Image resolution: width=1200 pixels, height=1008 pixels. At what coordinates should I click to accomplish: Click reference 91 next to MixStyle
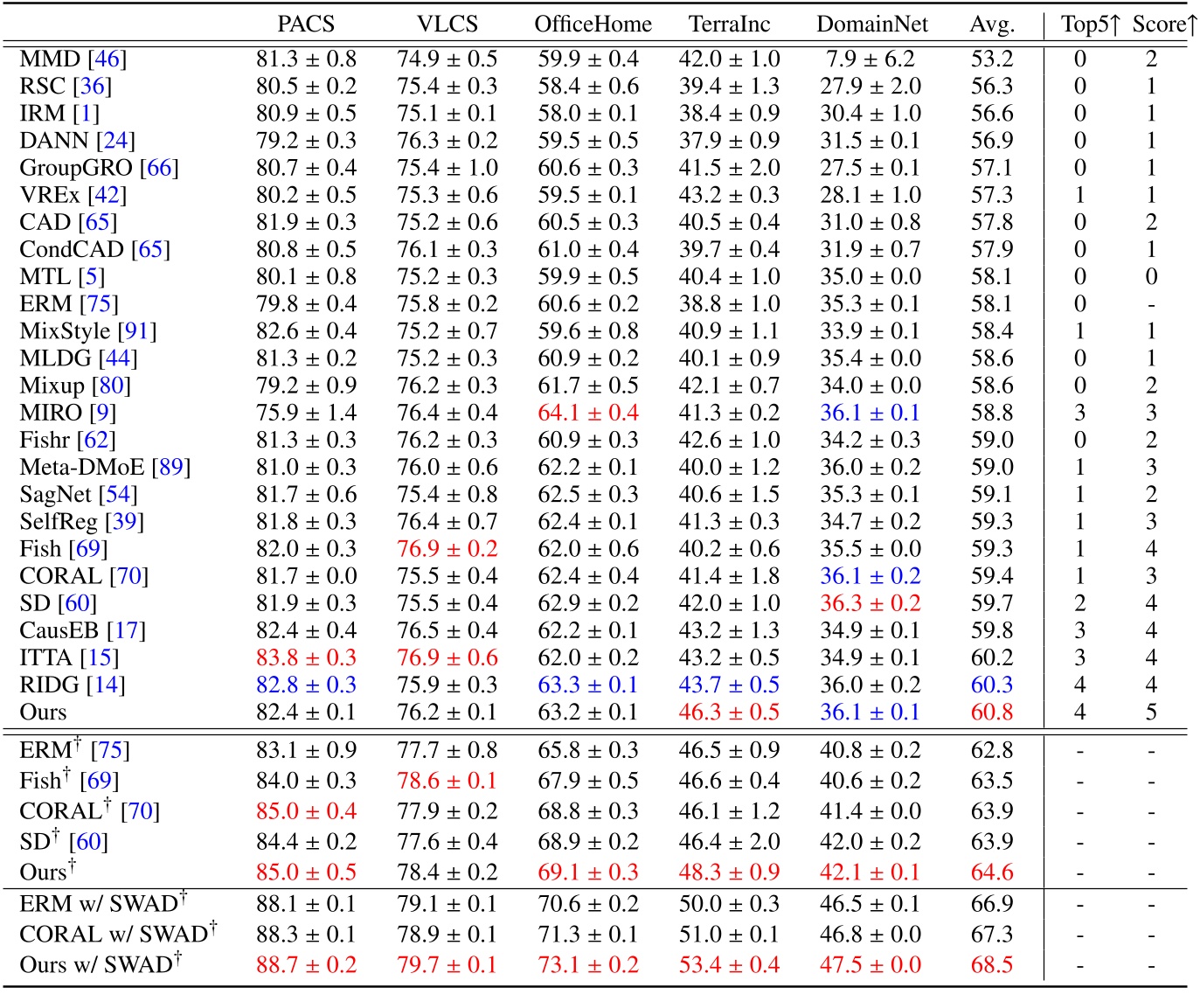point(137,331)
